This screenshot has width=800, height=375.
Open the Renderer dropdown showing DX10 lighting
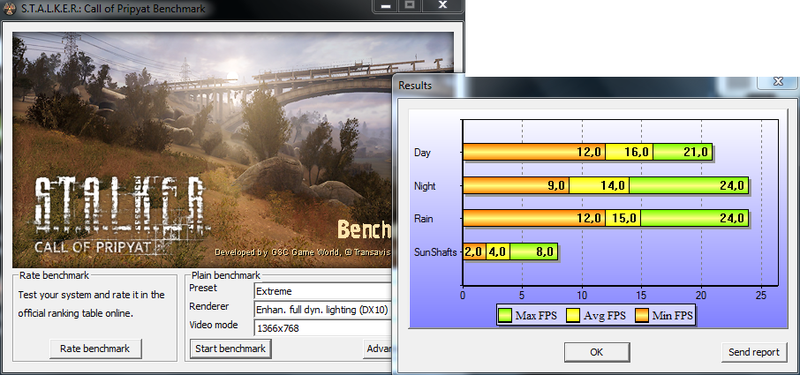coord(323,309)
